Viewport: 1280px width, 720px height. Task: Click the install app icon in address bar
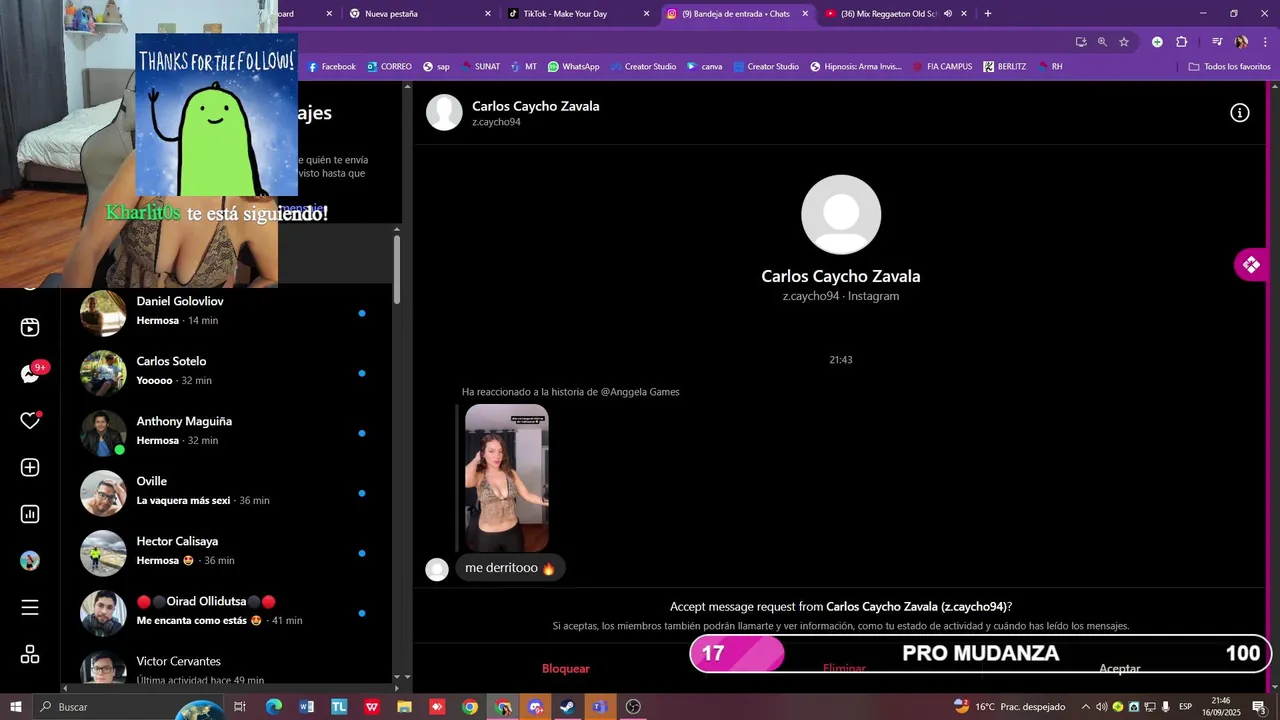1081,42
